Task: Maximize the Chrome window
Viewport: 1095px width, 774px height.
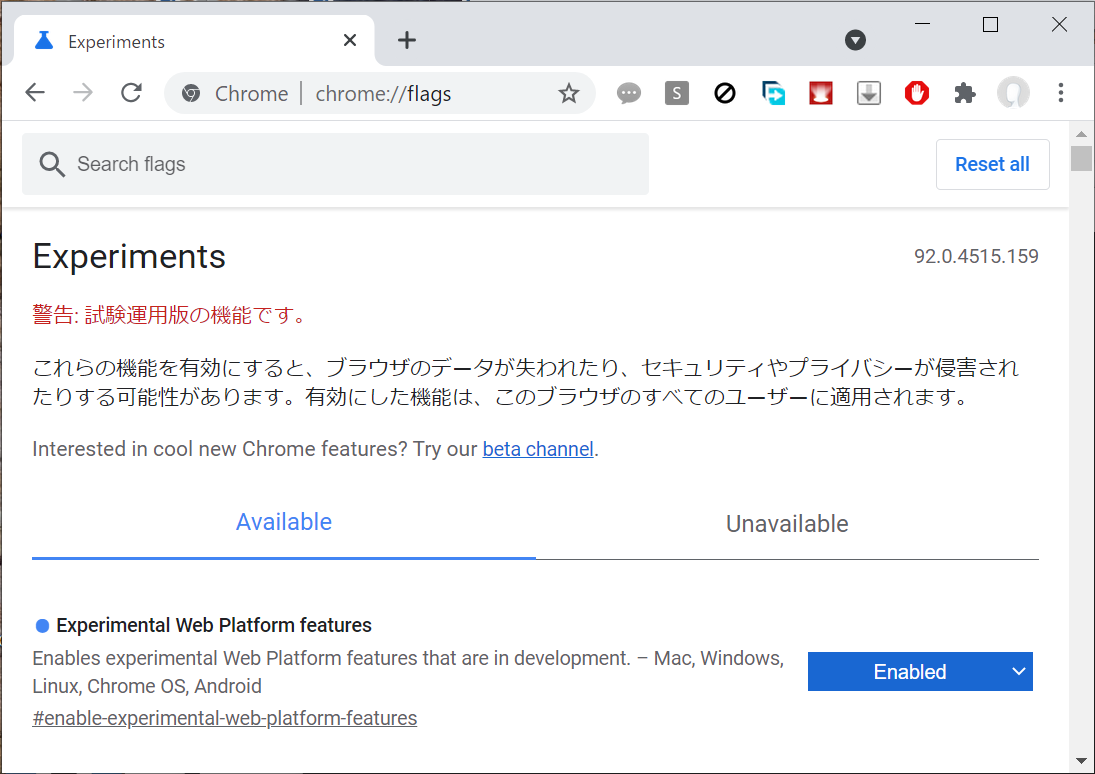Action: (990, 24)
